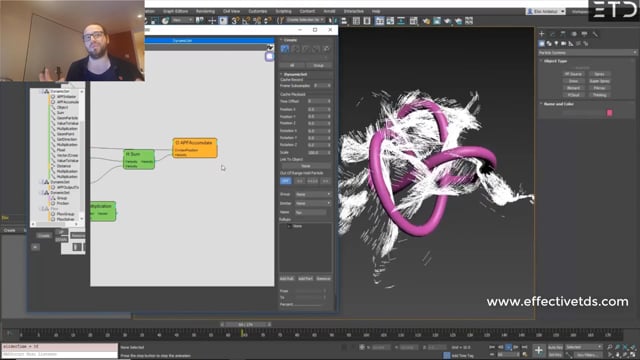This screenshot has width=640, height=360.
Task: Click the Create button in the bottom-left panel
Action: pos(44,236)
